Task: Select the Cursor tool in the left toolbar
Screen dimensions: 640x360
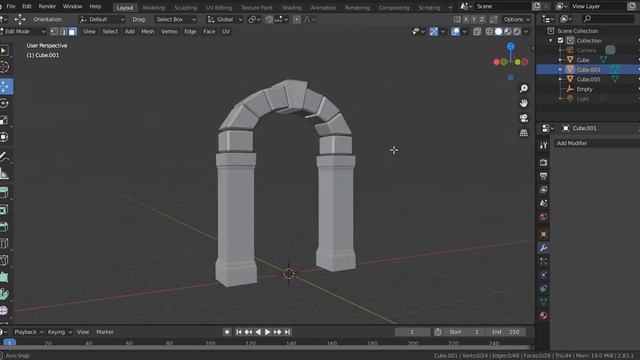Action: coord(4,67)
